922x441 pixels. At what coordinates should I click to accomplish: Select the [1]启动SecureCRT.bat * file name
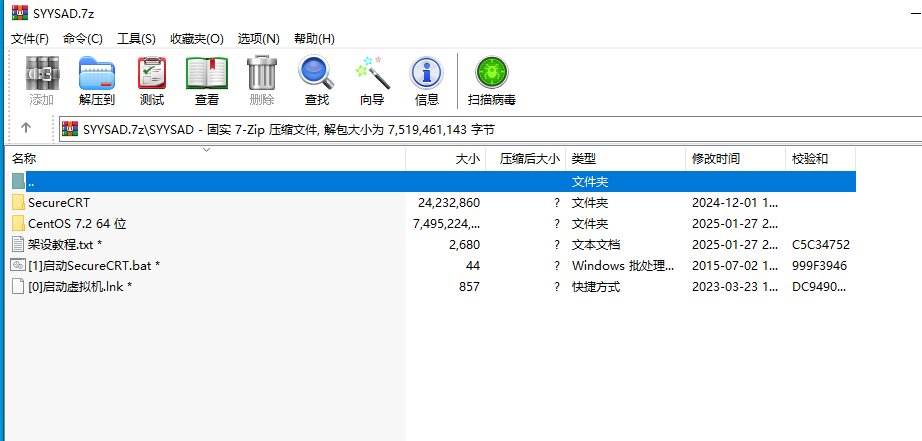click(94, 266)
